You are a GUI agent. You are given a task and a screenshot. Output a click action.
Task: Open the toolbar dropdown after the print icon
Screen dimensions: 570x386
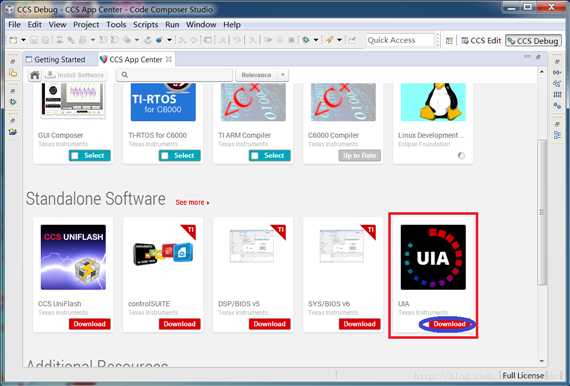pyautogui.click(x=93, y=40)
